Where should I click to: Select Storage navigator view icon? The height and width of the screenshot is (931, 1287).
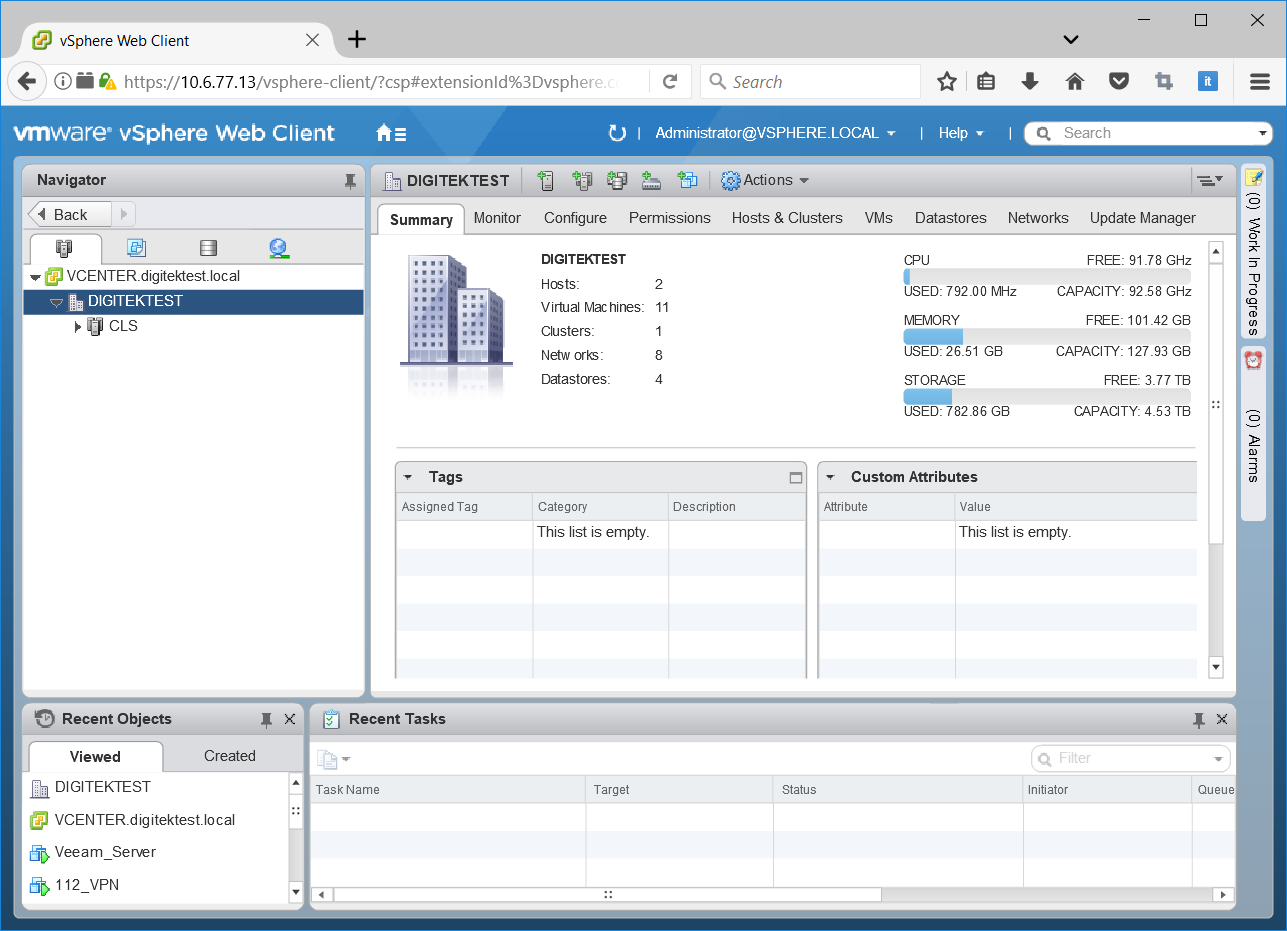pyautogui.click(x=208, y=248)
